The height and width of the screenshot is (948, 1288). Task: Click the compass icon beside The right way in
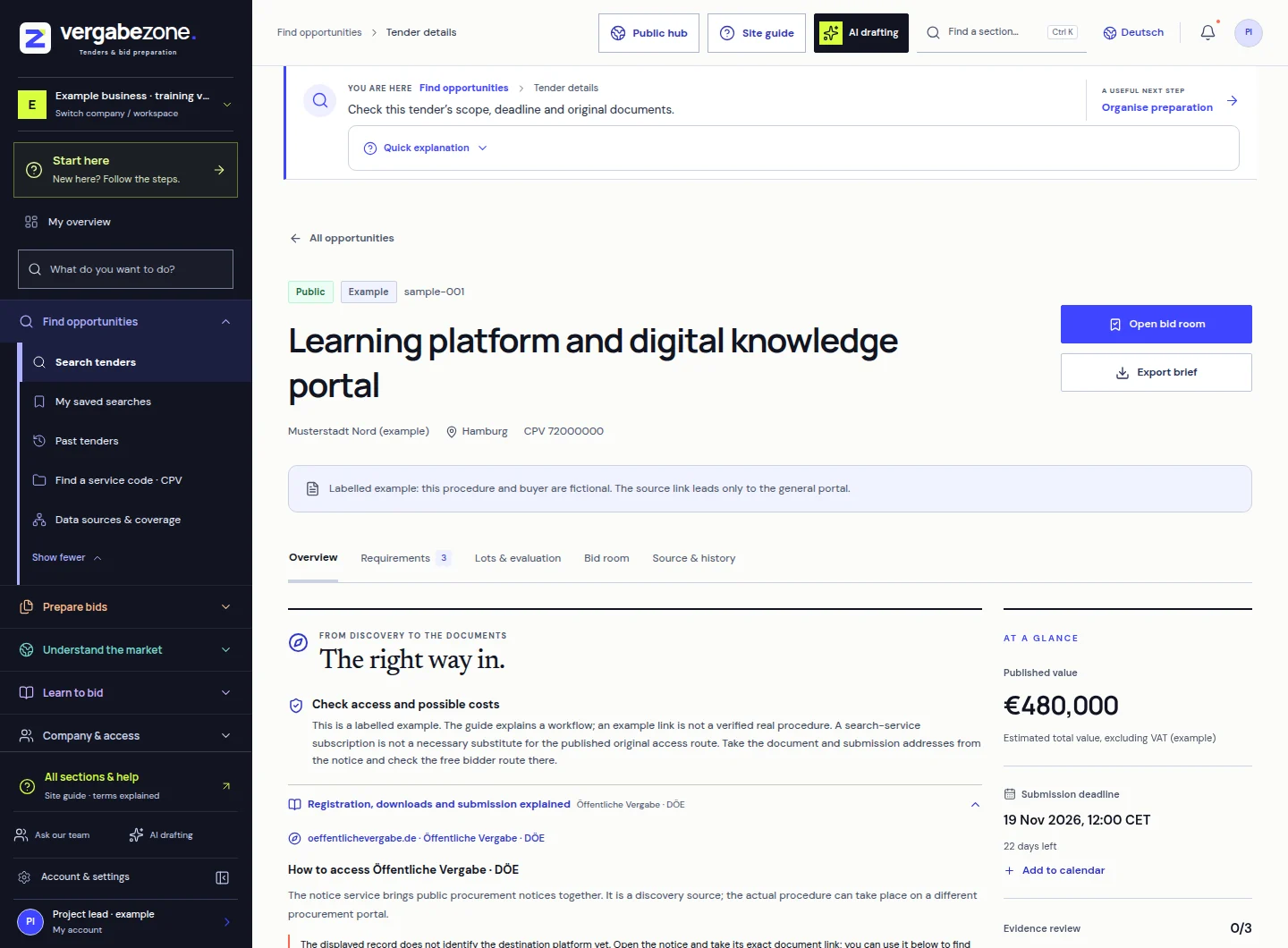(299, 642)
